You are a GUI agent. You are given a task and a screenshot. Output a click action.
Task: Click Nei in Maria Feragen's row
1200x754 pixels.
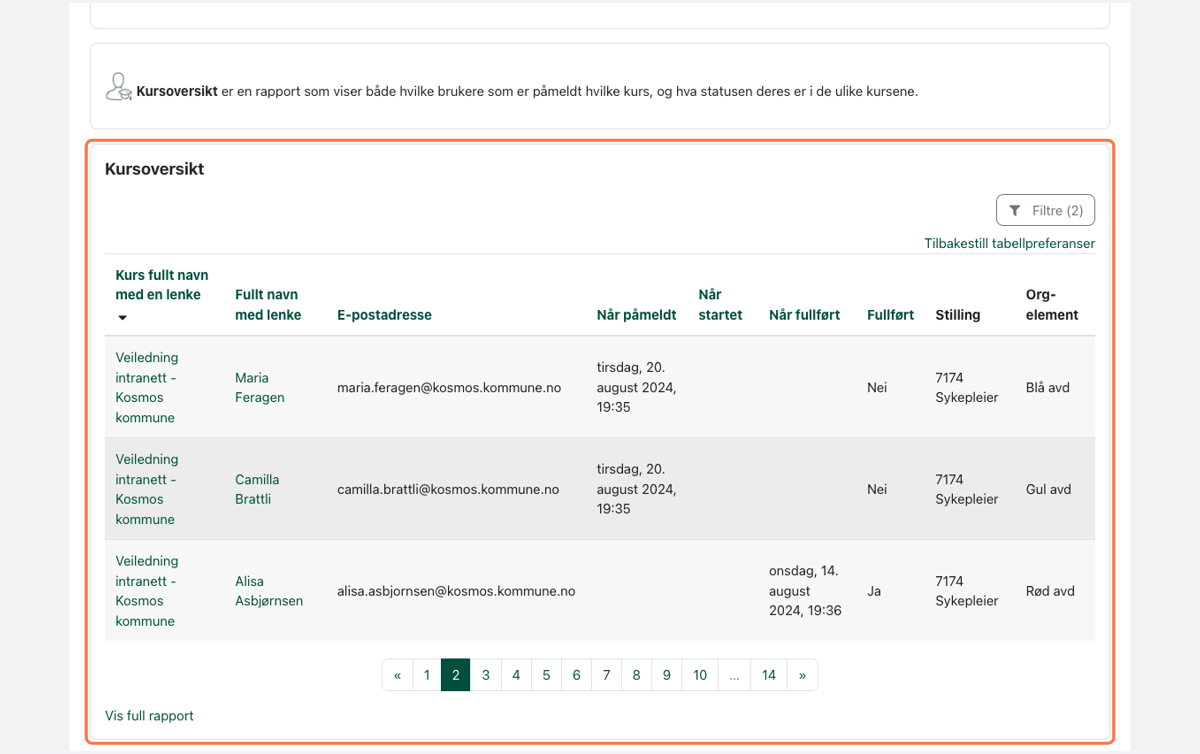[x=877, y=388]
